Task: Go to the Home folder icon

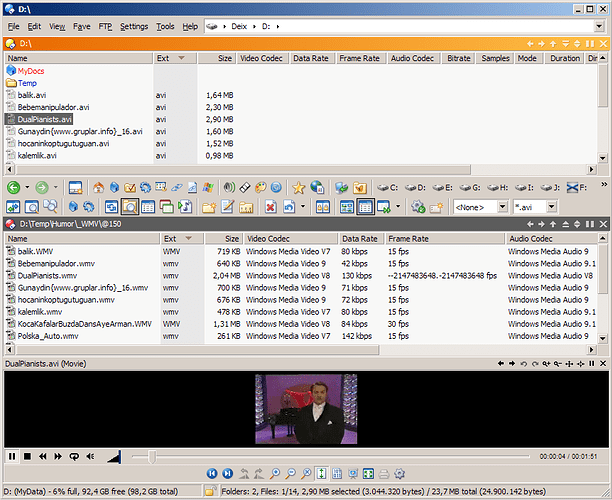Action: 98,188
